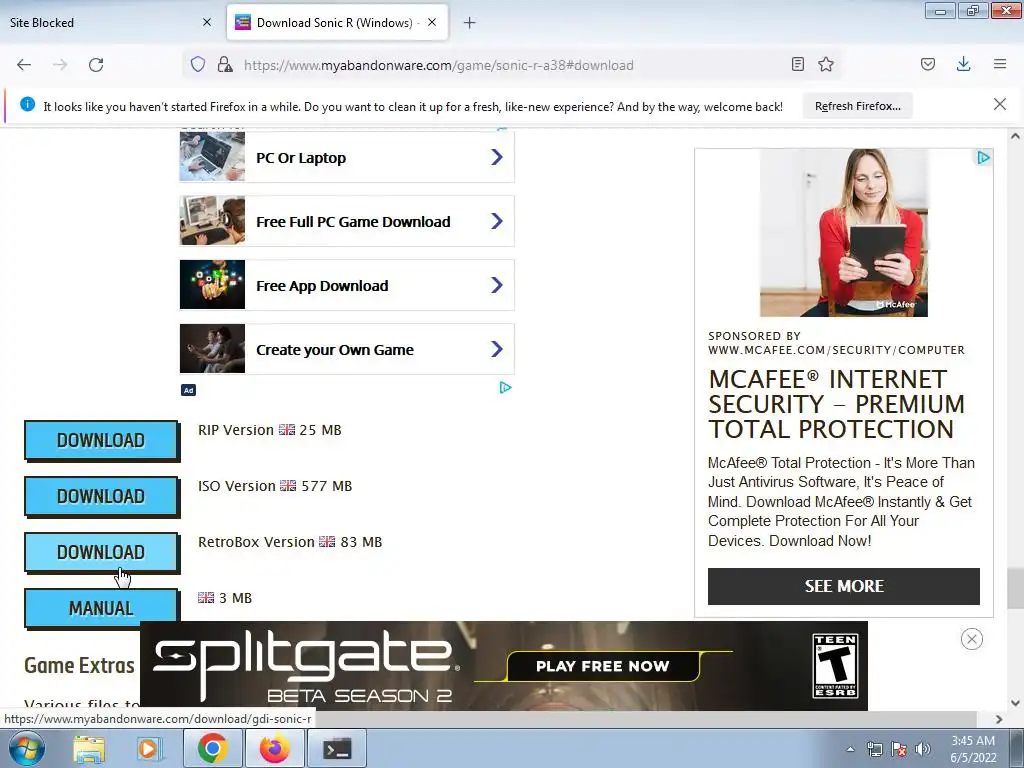Open the tracking protection shield icon
The height and width of the screenshot is (768, 1024).
[198, 64]
